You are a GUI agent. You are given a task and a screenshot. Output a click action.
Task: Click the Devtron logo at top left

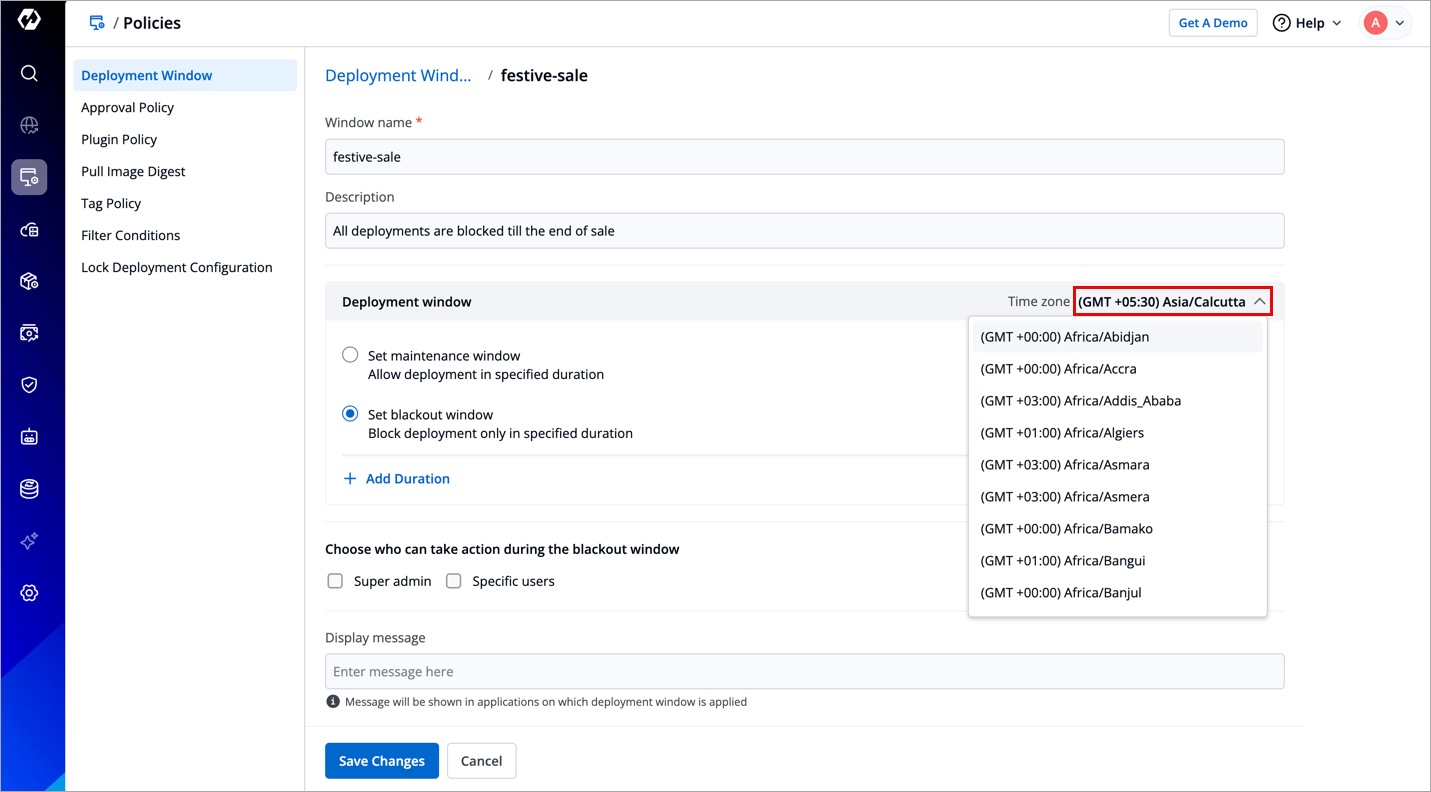pyautogui.click(x=29, y=21)
